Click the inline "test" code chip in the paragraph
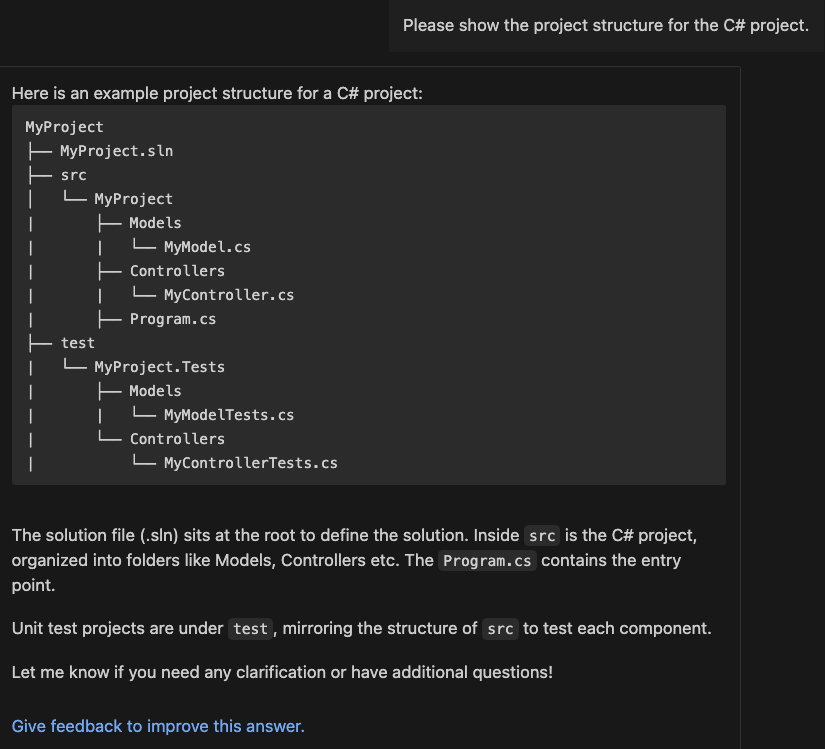This screenshot has height=749, width=825. (x=250, y=629)
